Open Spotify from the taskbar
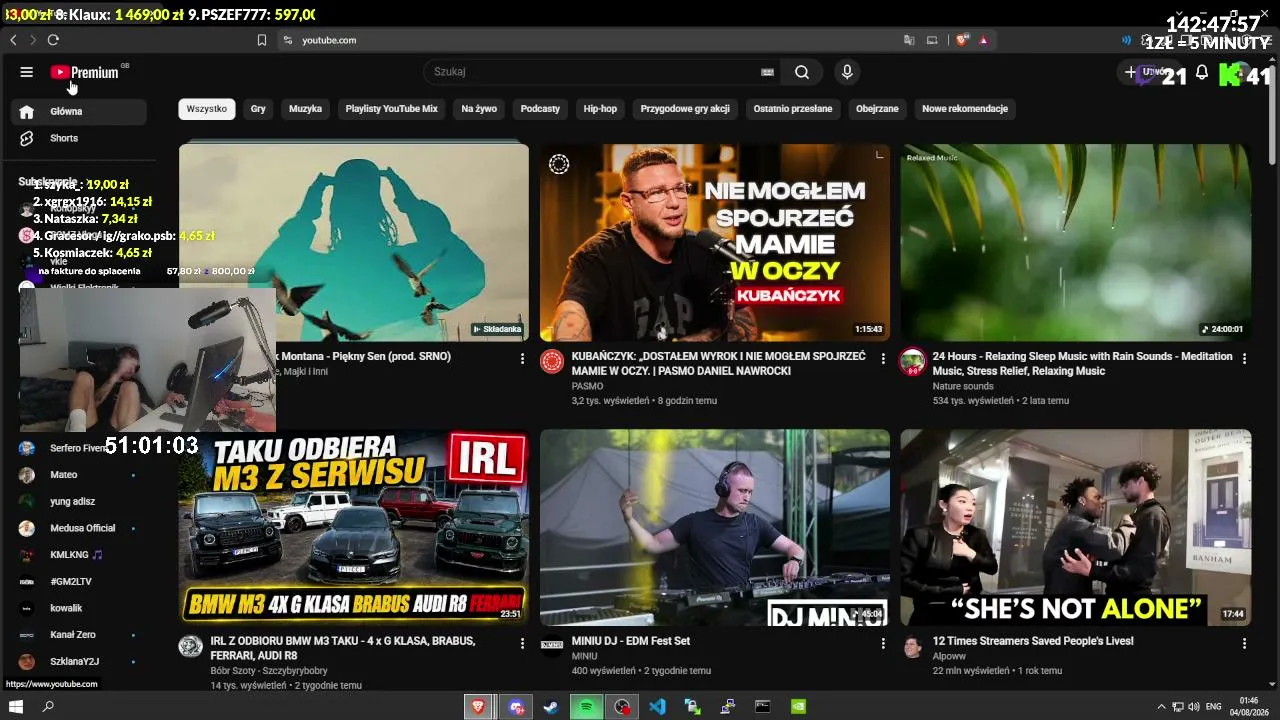Image resolution: width=1280 pixels, height=720 pixels. [587, 707]
